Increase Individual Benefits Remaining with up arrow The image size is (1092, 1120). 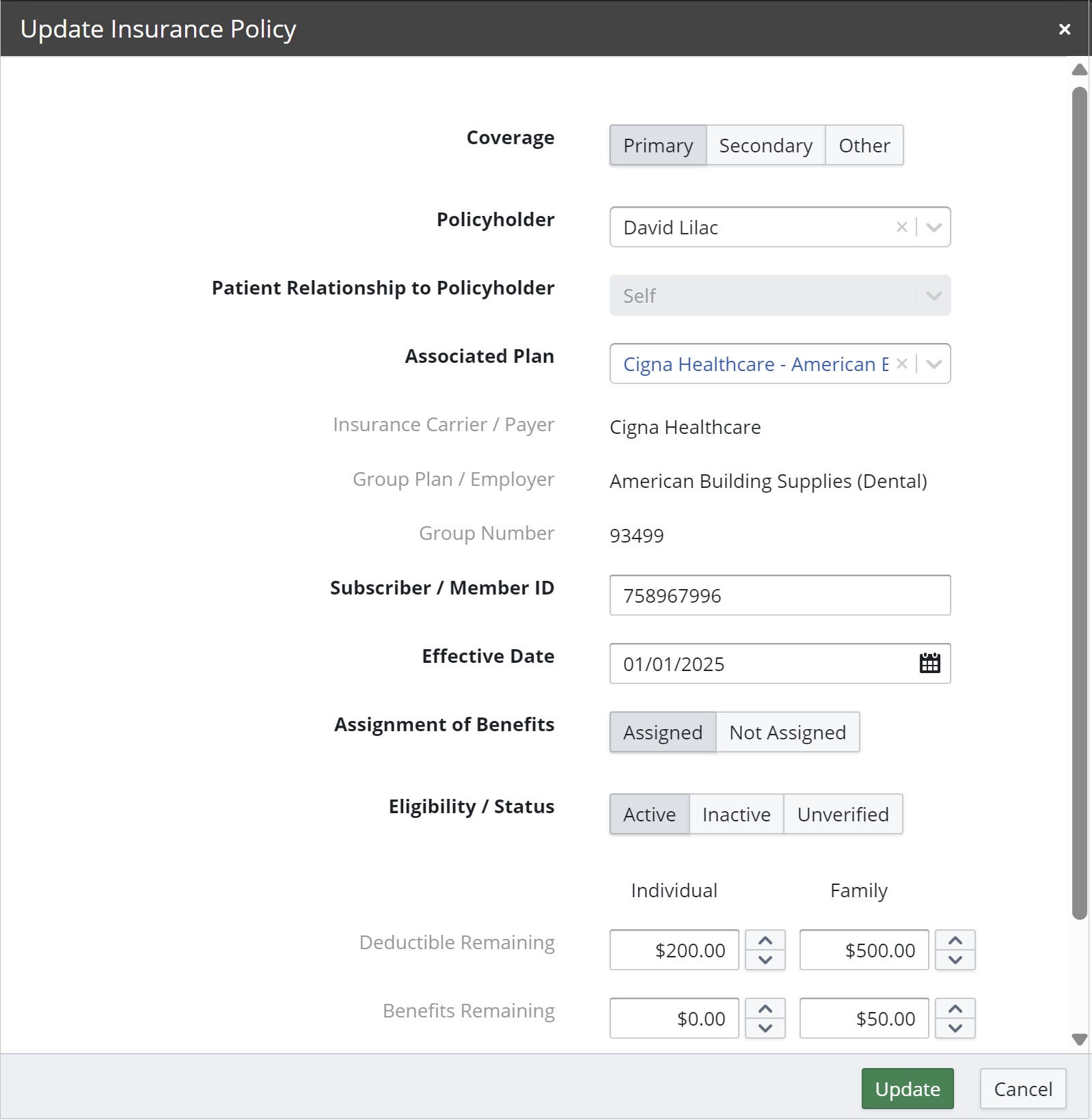[765, 1009]
